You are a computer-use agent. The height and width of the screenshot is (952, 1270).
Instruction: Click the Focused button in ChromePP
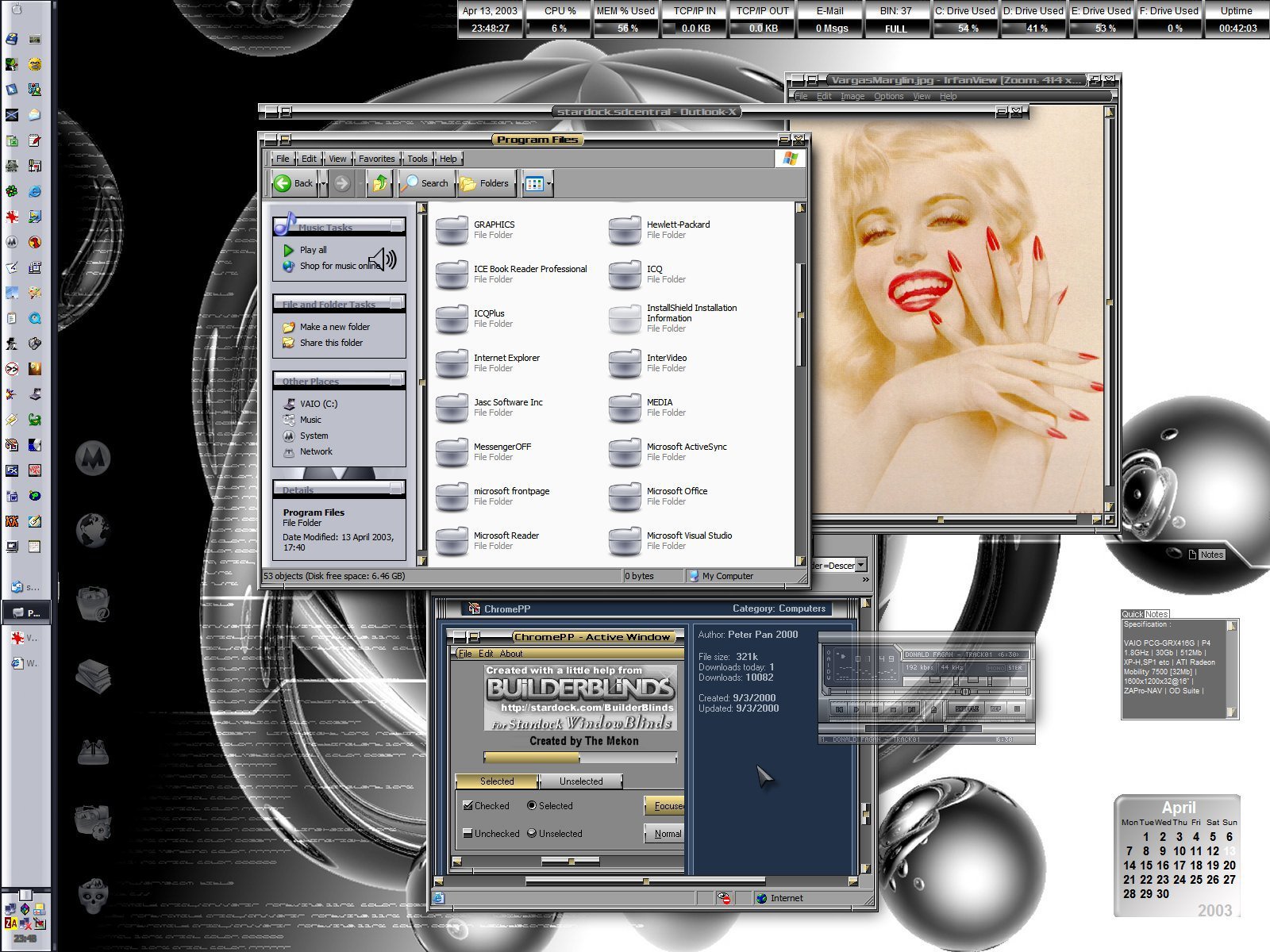[x=664, y=805]
